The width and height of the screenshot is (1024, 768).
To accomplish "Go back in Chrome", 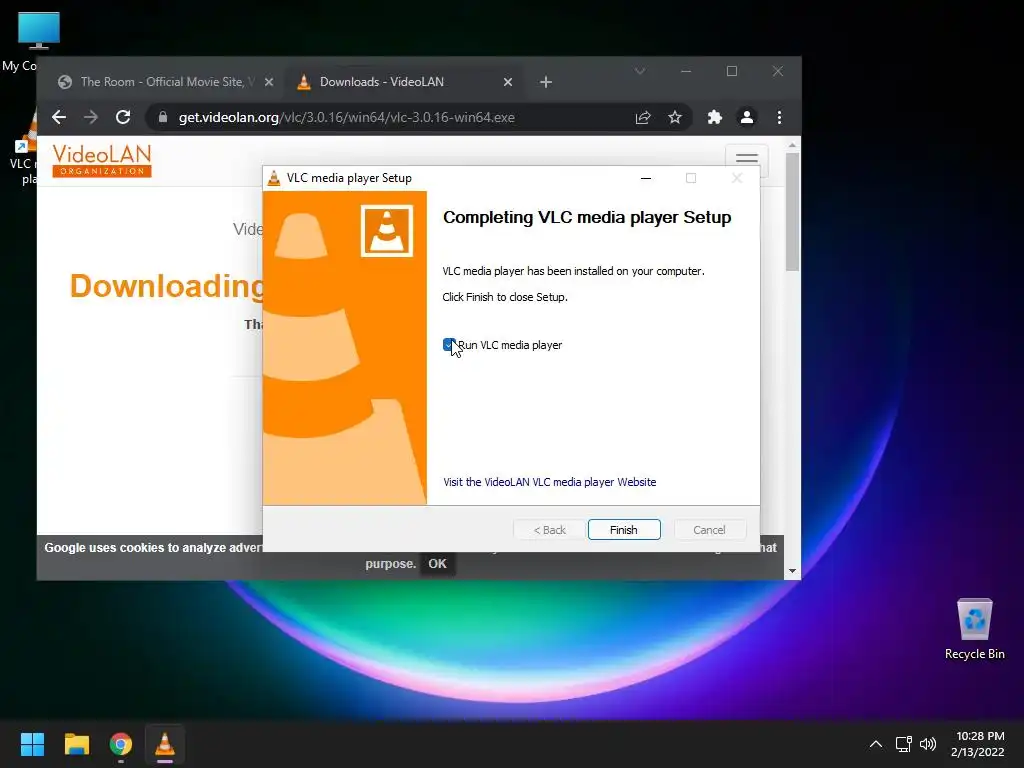I will point(59,118).
